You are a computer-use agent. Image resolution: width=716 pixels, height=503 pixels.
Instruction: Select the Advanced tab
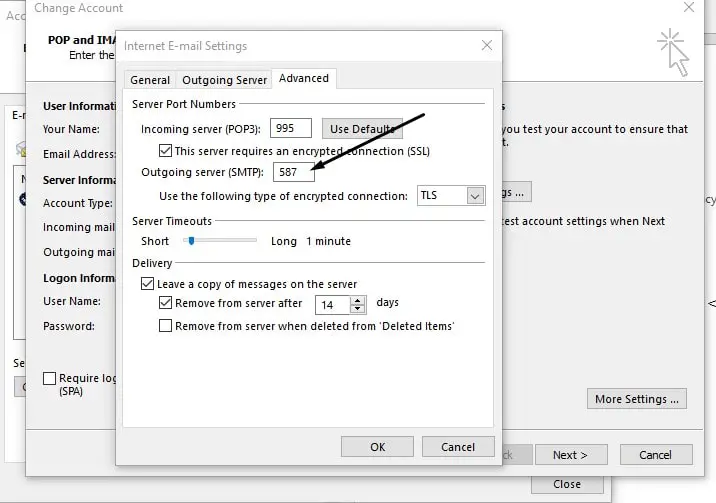[304, 78]
